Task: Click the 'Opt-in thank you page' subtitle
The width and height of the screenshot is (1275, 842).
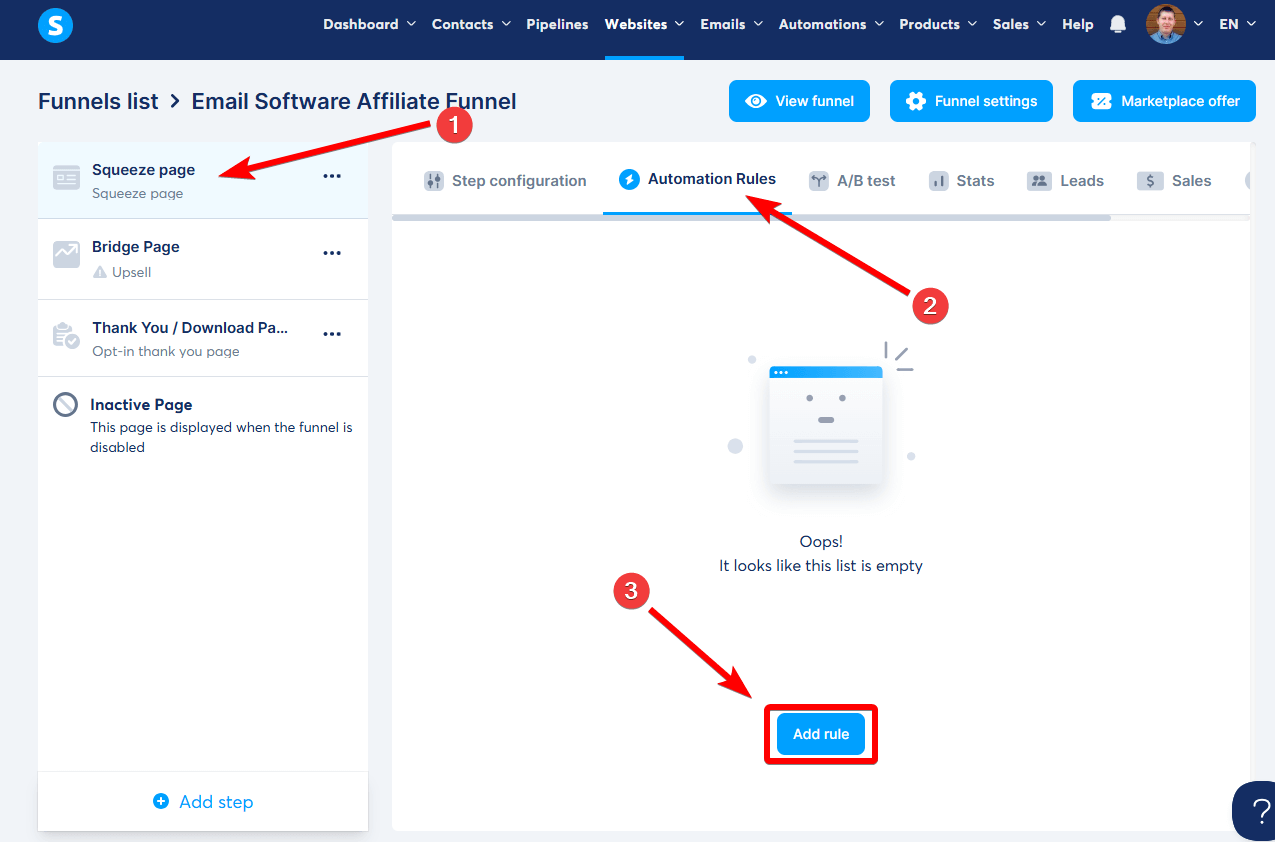Action: pyautogui.click(x=166, y=351)
